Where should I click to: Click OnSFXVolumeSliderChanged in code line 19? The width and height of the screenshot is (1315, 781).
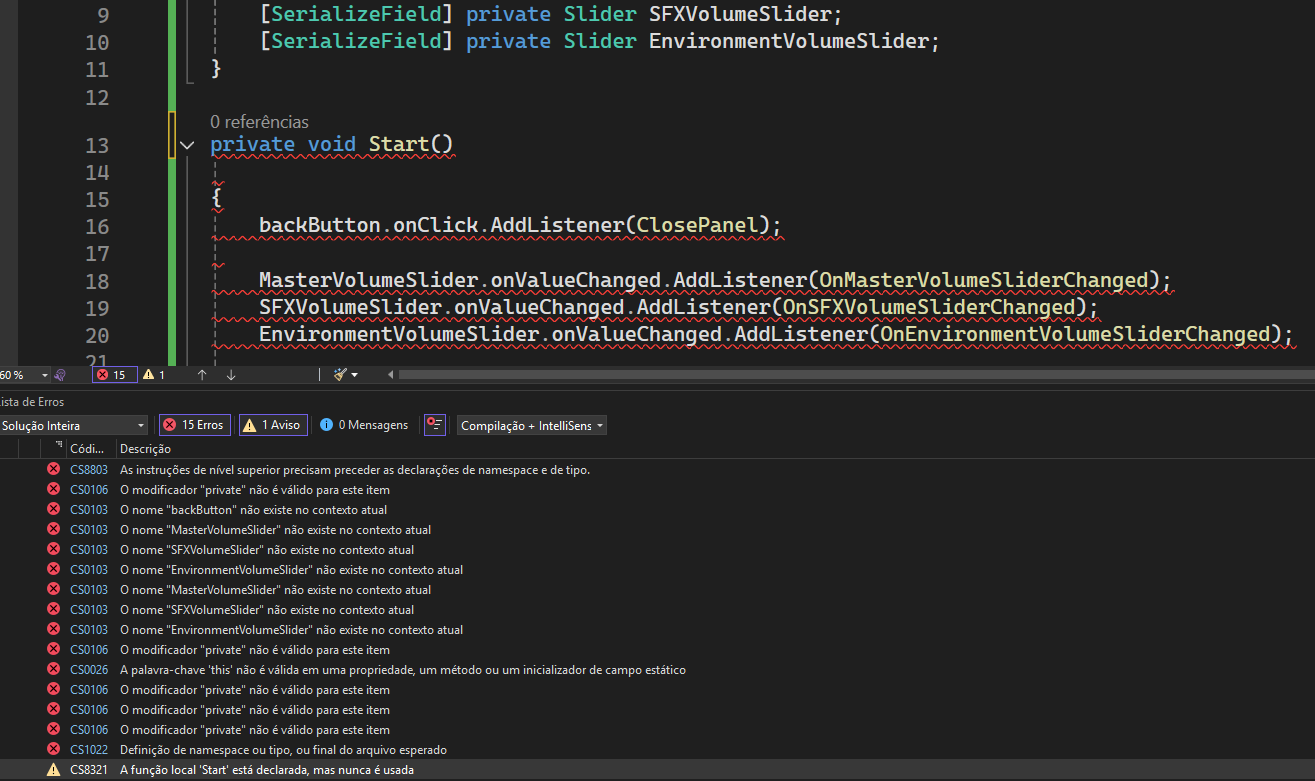(927, 307)
